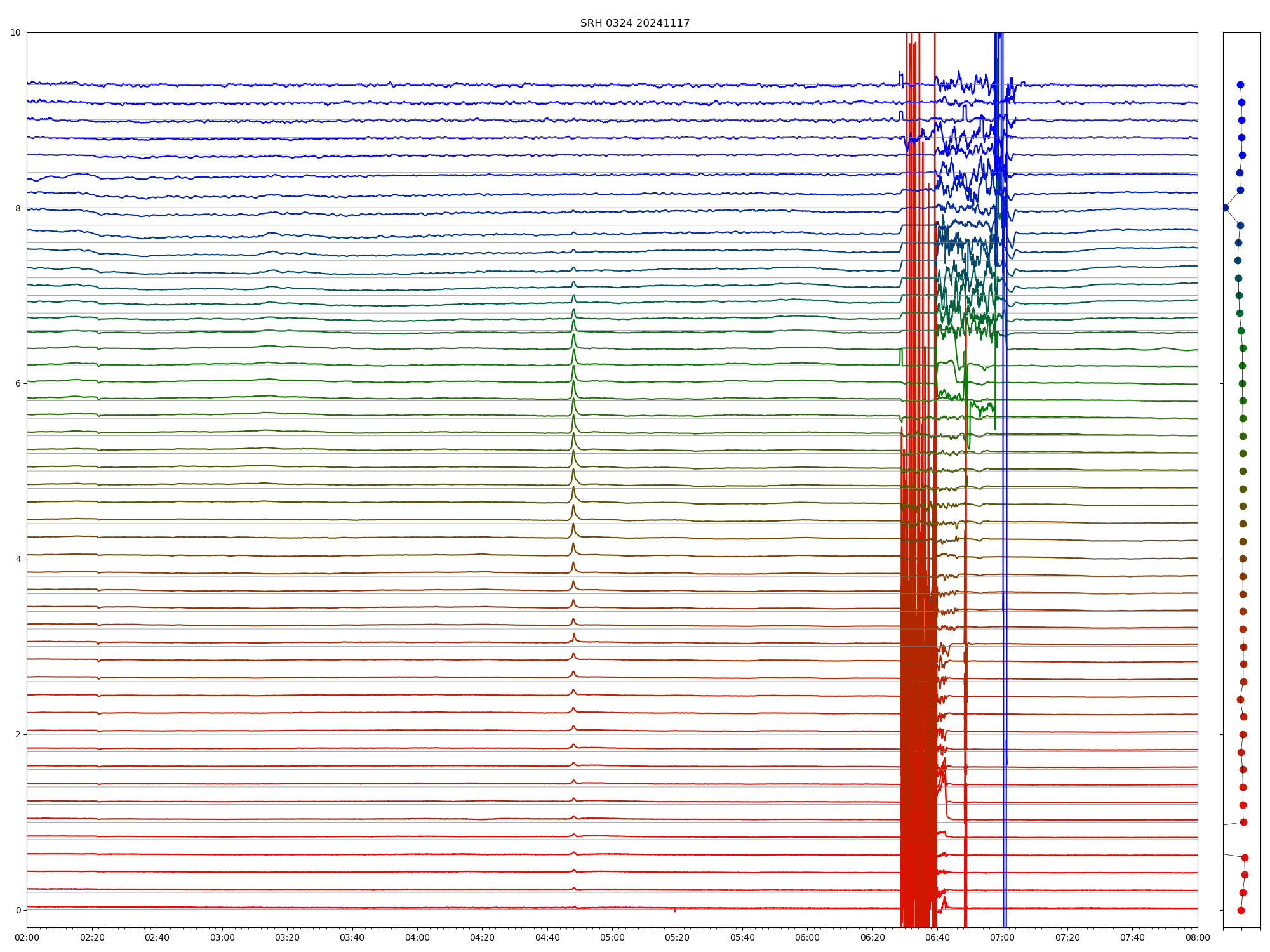Click the y-axis label 6

tap(18, 383)
